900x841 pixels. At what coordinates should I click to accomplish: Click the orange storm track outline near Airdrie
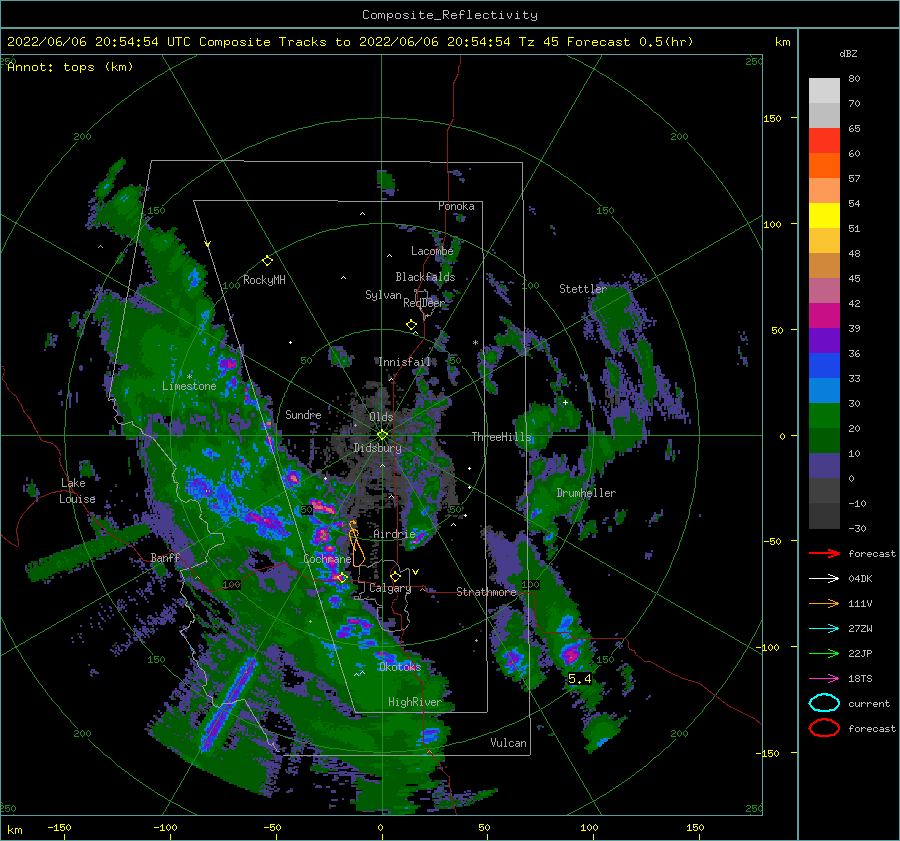tap(356, 544)
